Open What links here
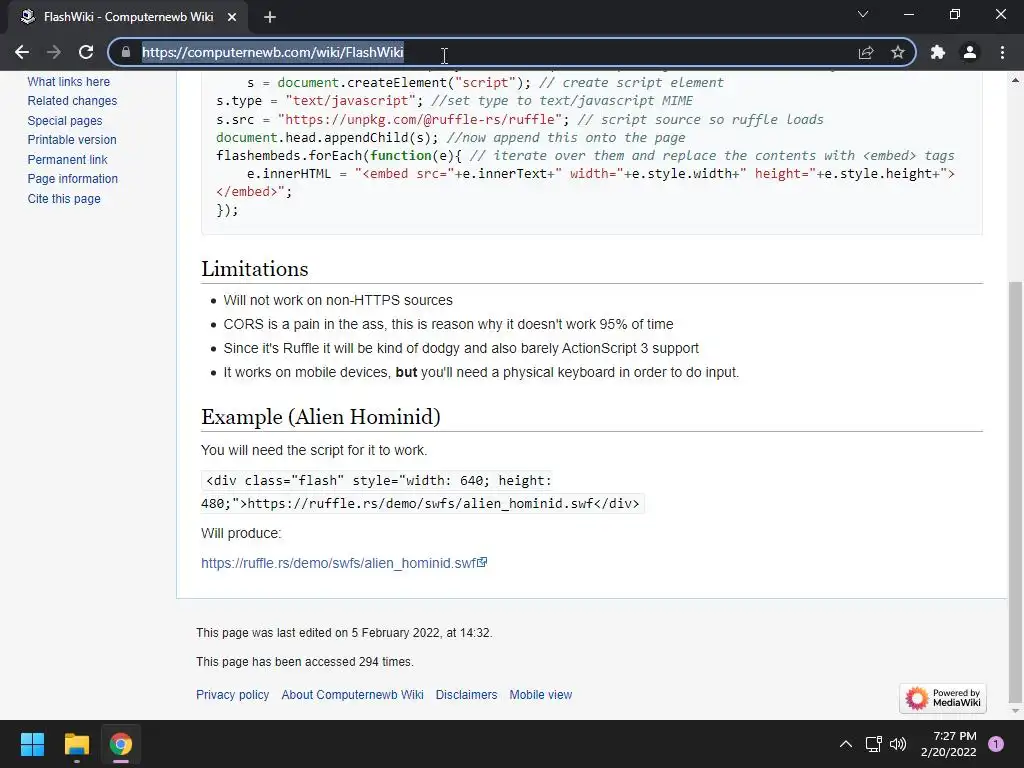This screenshot has width=1024, height=768. tap(69, 82)
